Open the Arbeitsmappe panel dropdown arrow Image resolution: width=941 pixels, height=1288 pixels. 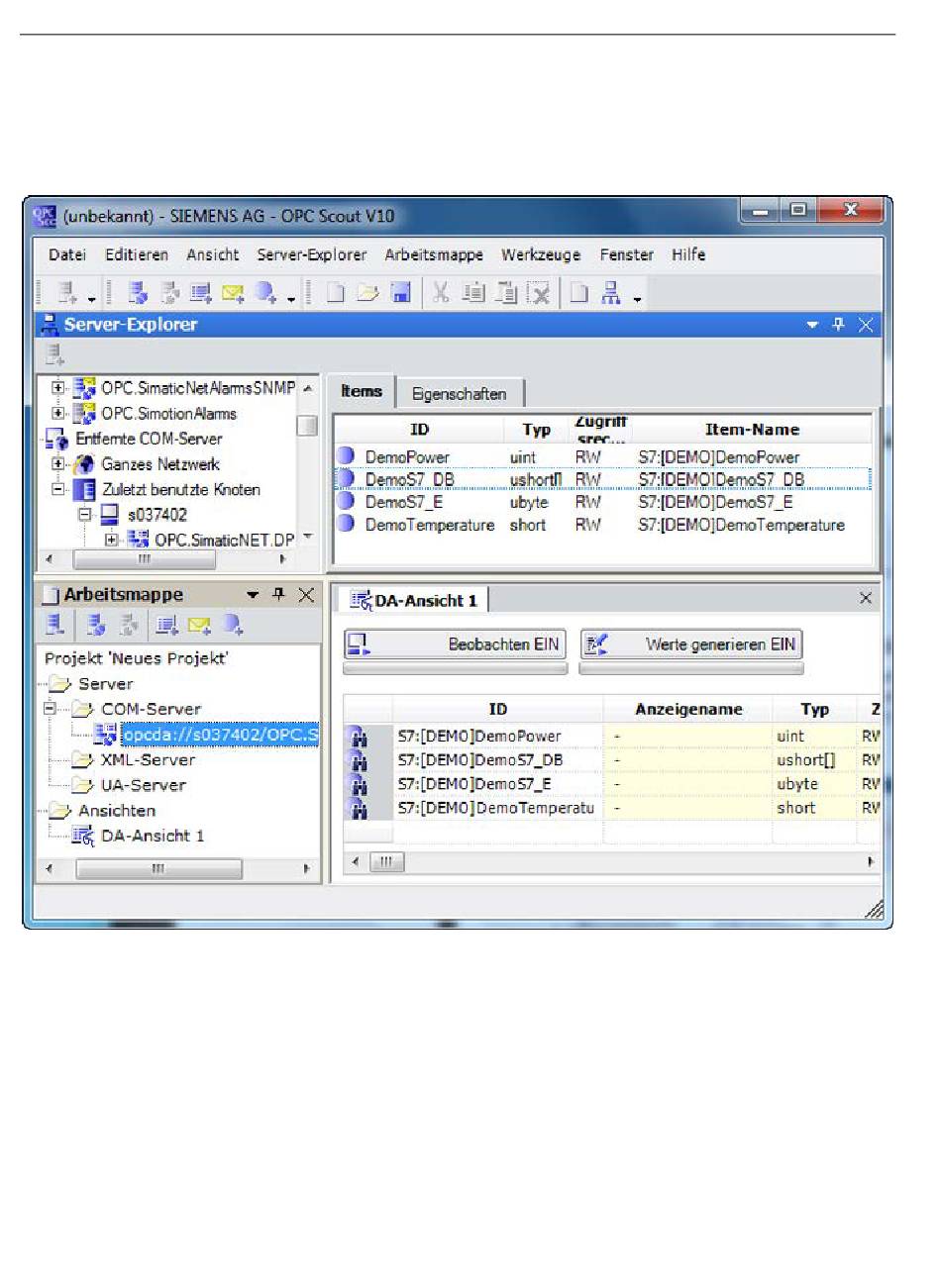pos(252,595)
